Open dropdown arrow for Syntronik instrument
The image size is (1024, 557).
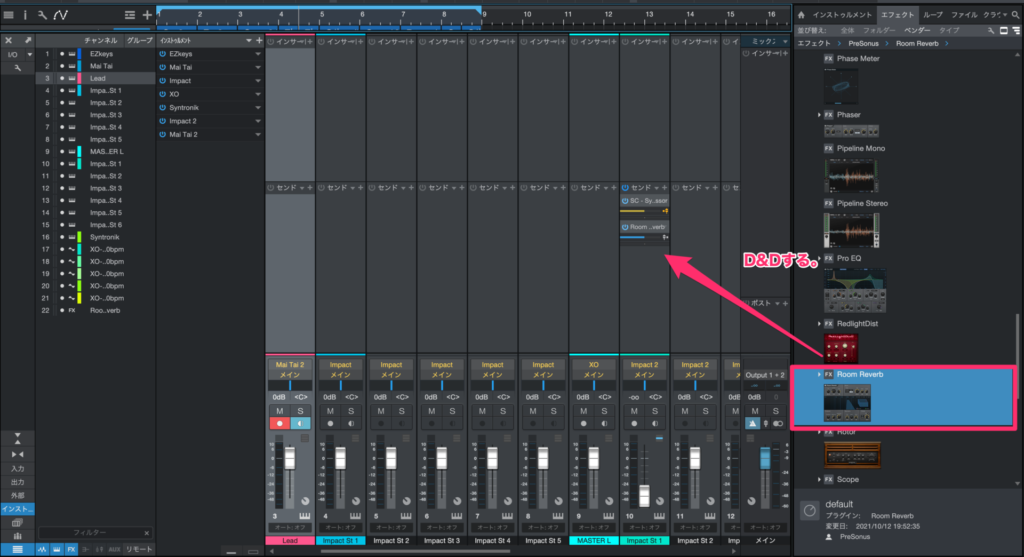pyautogui.click(x=258, y=107)
